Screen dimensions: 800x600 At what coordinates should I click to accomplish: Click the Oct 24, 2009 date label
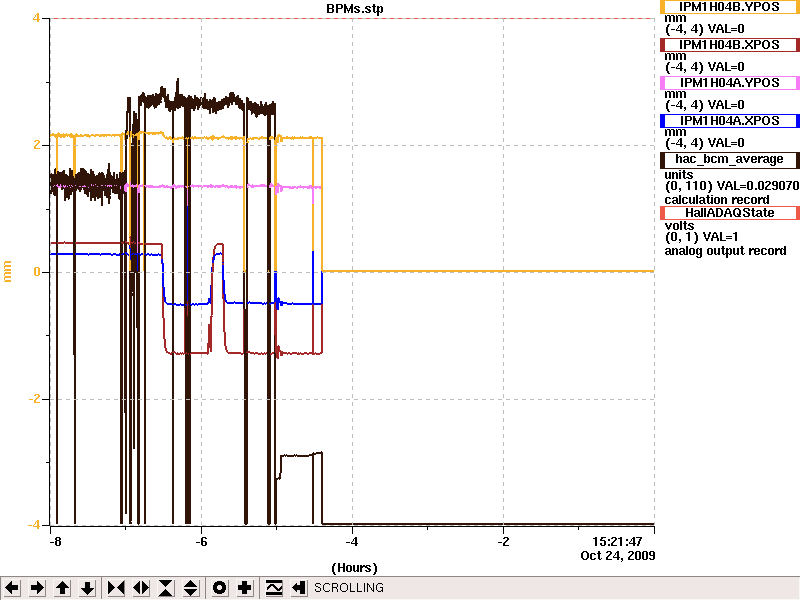tap(618, 556)
